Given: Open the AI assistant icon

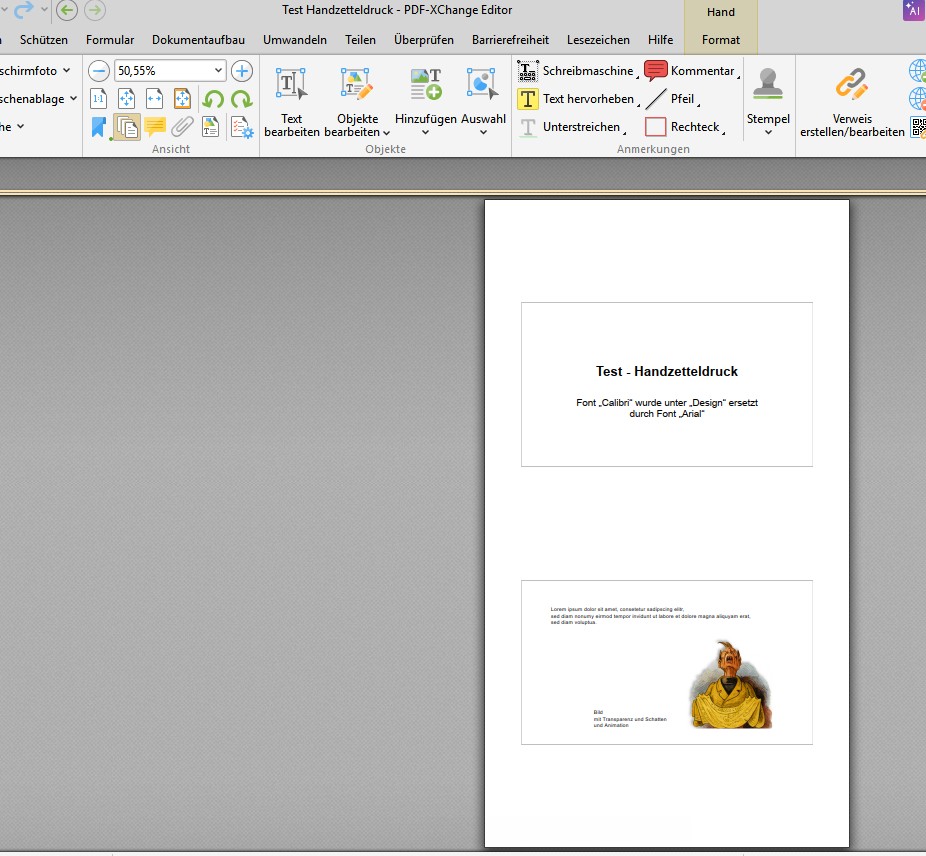Looking at the screenshot, I should click(x=914, y=10).
